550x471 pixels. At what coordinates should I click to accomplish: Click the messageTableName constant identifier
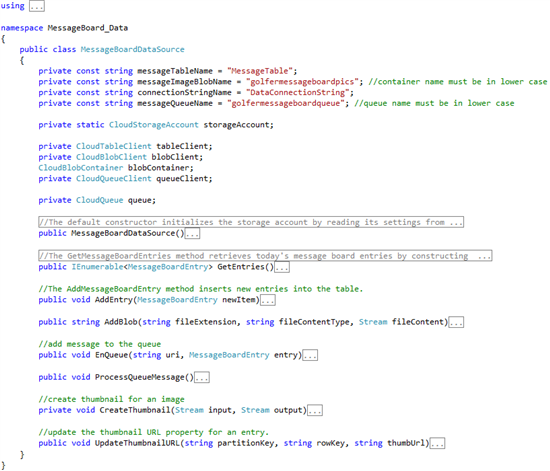pos(175,71)
